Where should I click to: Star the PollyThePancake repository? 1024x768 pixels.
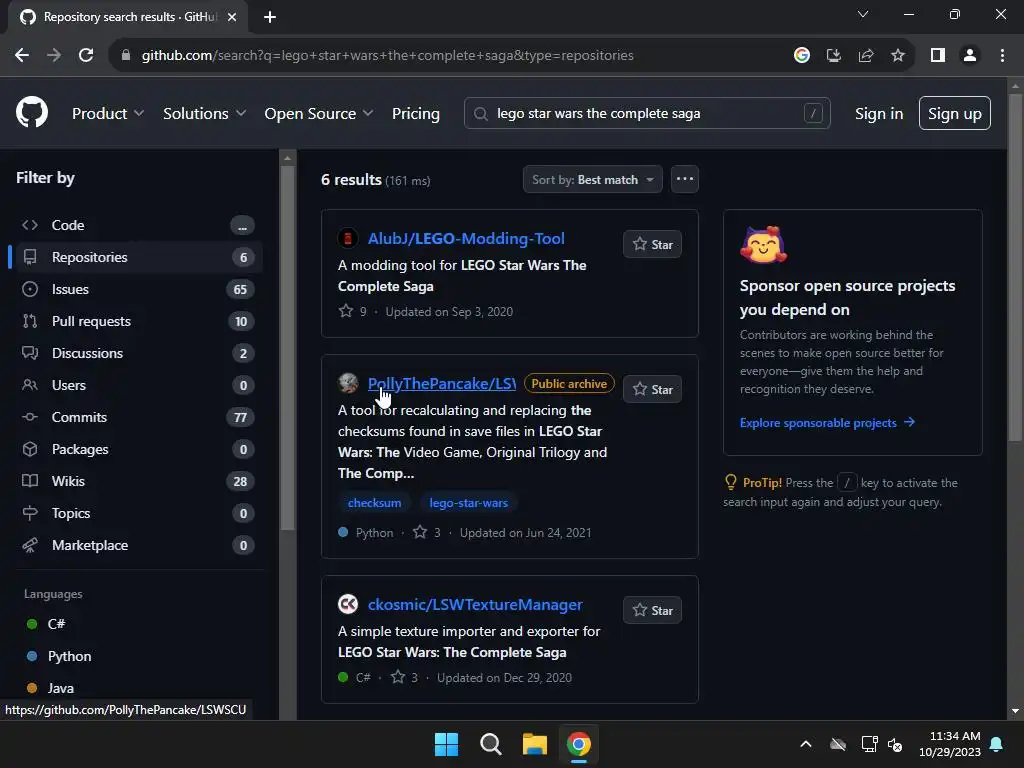[x=652, y=389]
